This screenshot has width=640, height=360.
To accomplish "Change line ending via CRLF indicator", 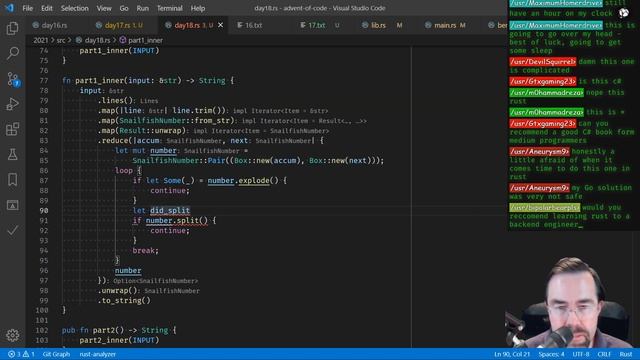I will tap(604, 354).
